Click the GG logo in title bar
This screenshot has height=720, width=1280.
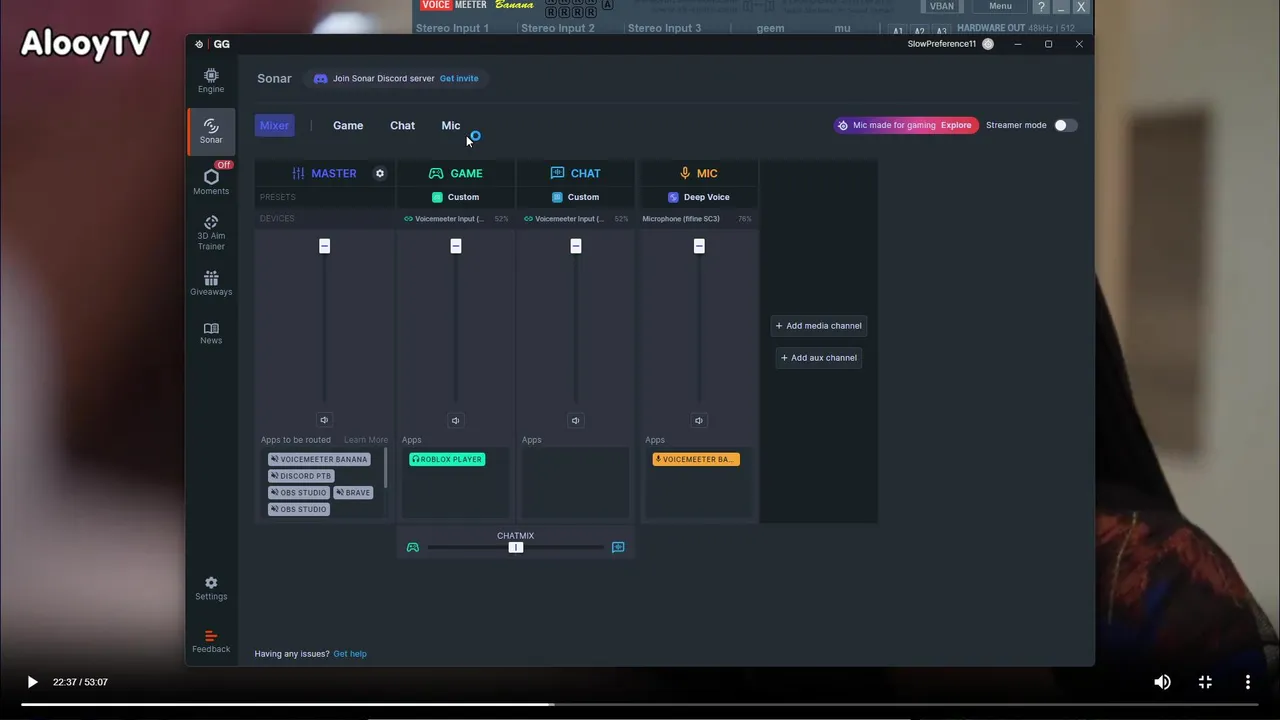[x=213, y=44]
